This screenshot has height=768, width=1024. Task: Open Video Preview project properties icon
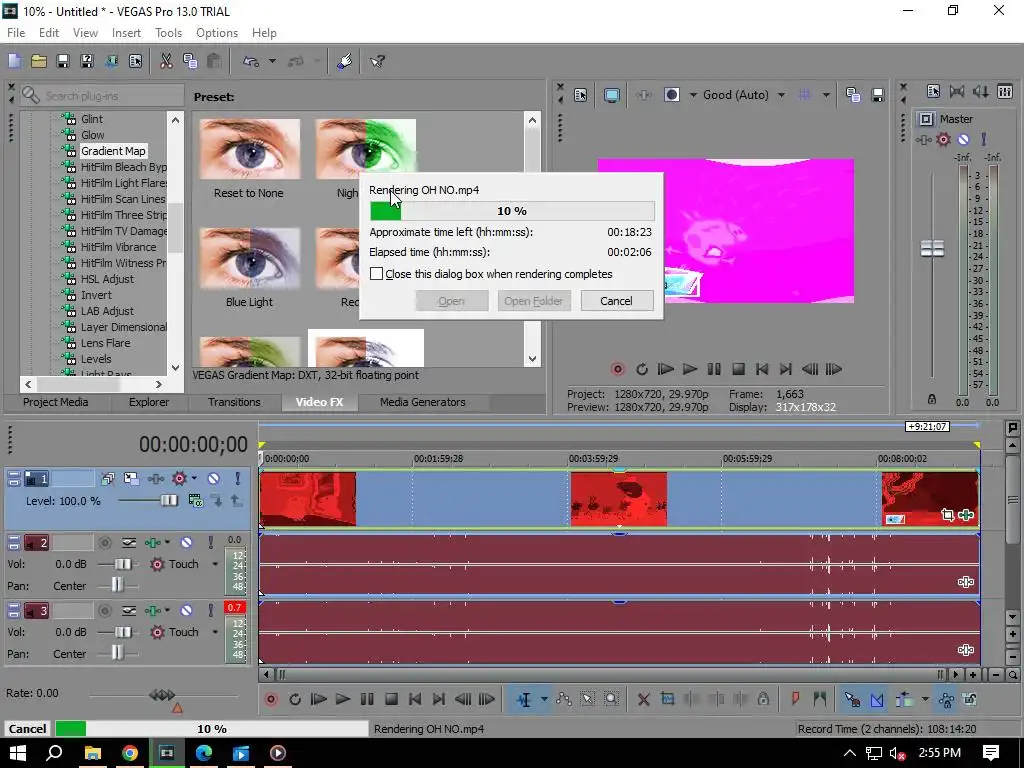(581, 95)
